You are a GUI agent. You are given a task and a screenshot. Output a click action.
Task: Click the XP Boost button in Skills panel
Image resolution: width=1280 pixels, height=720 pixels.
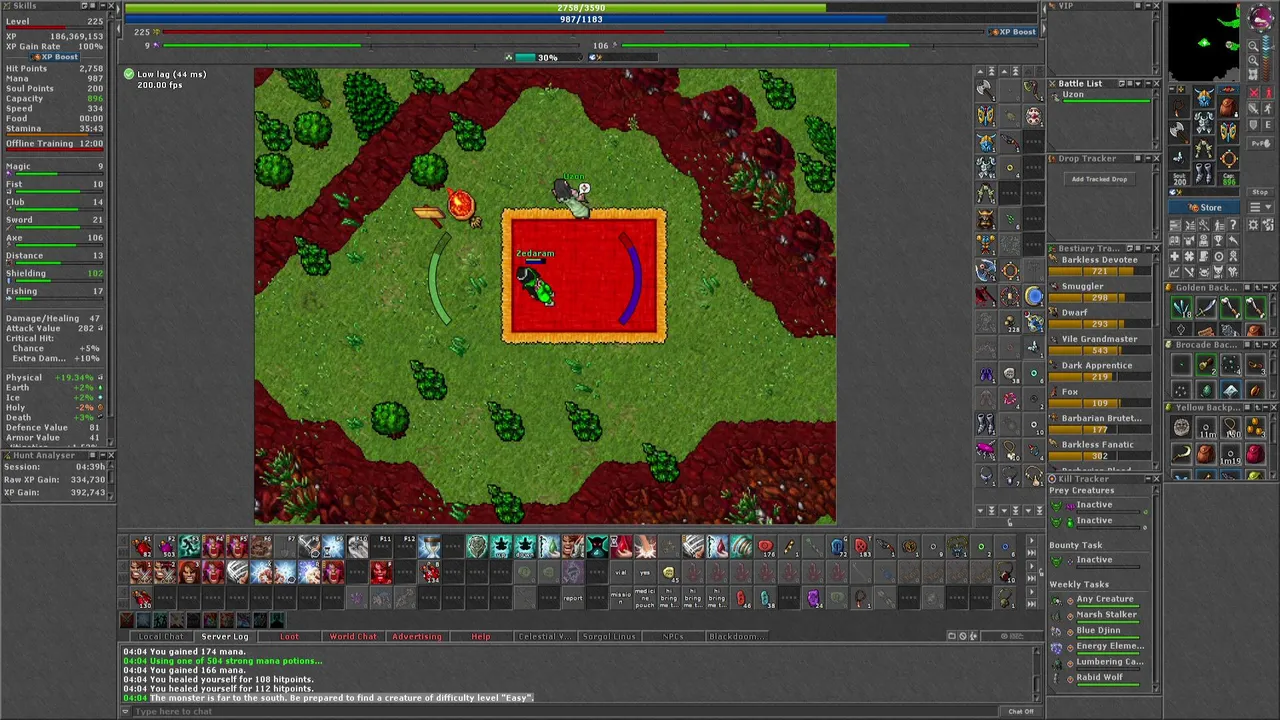point(54,57)
